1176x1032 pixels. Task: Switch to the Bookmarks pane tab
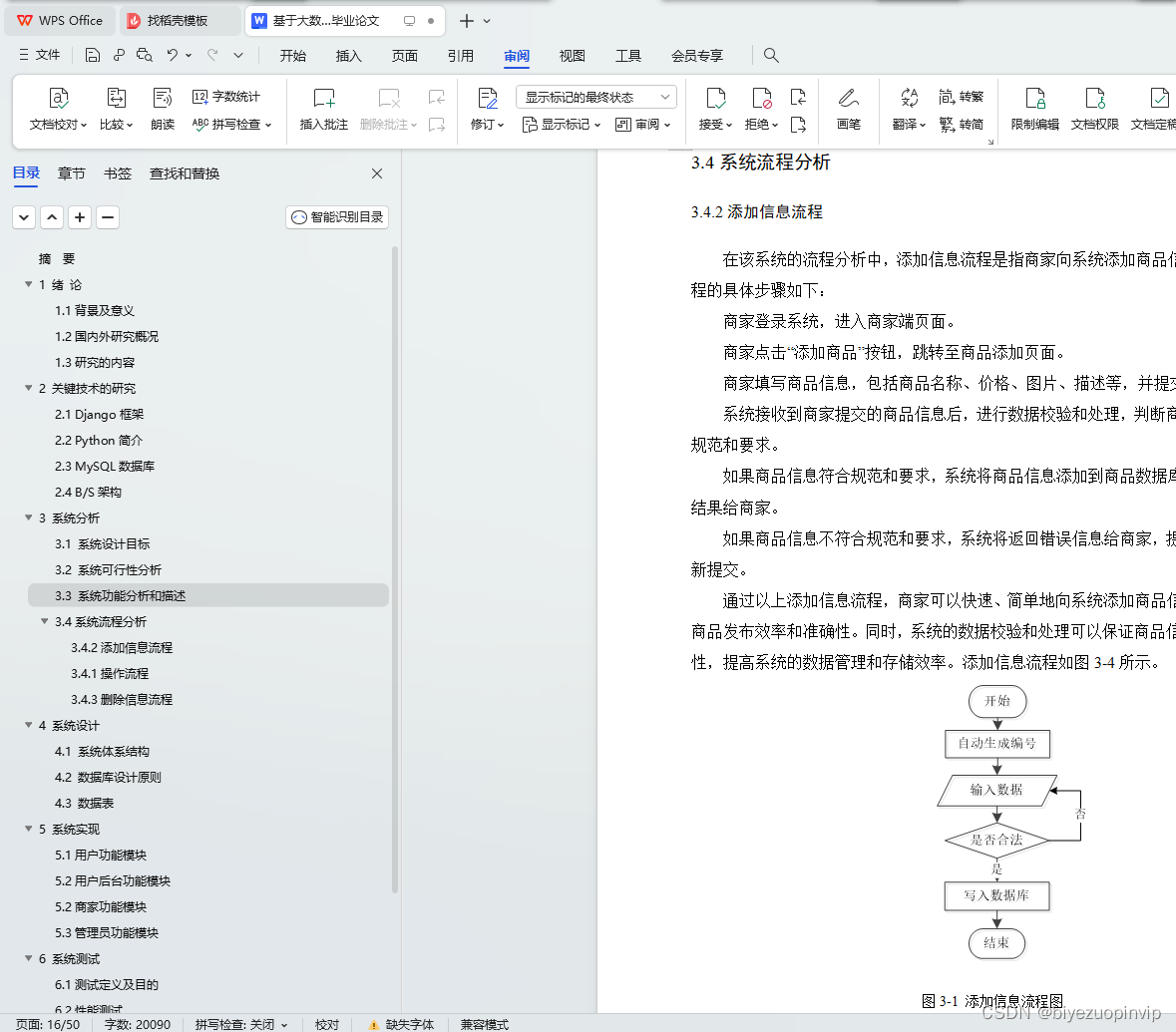pyautogui.click(x=118, y=173)
